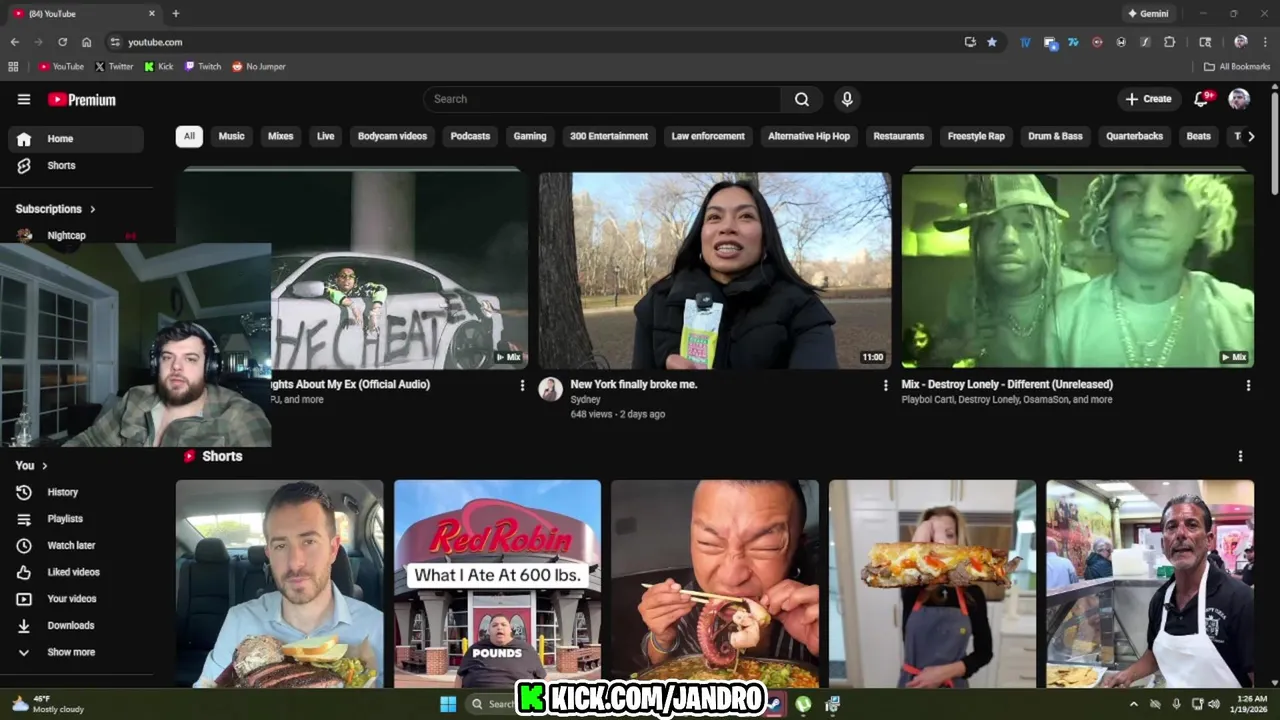Open the Red Robin 600 lbs short

497,584
